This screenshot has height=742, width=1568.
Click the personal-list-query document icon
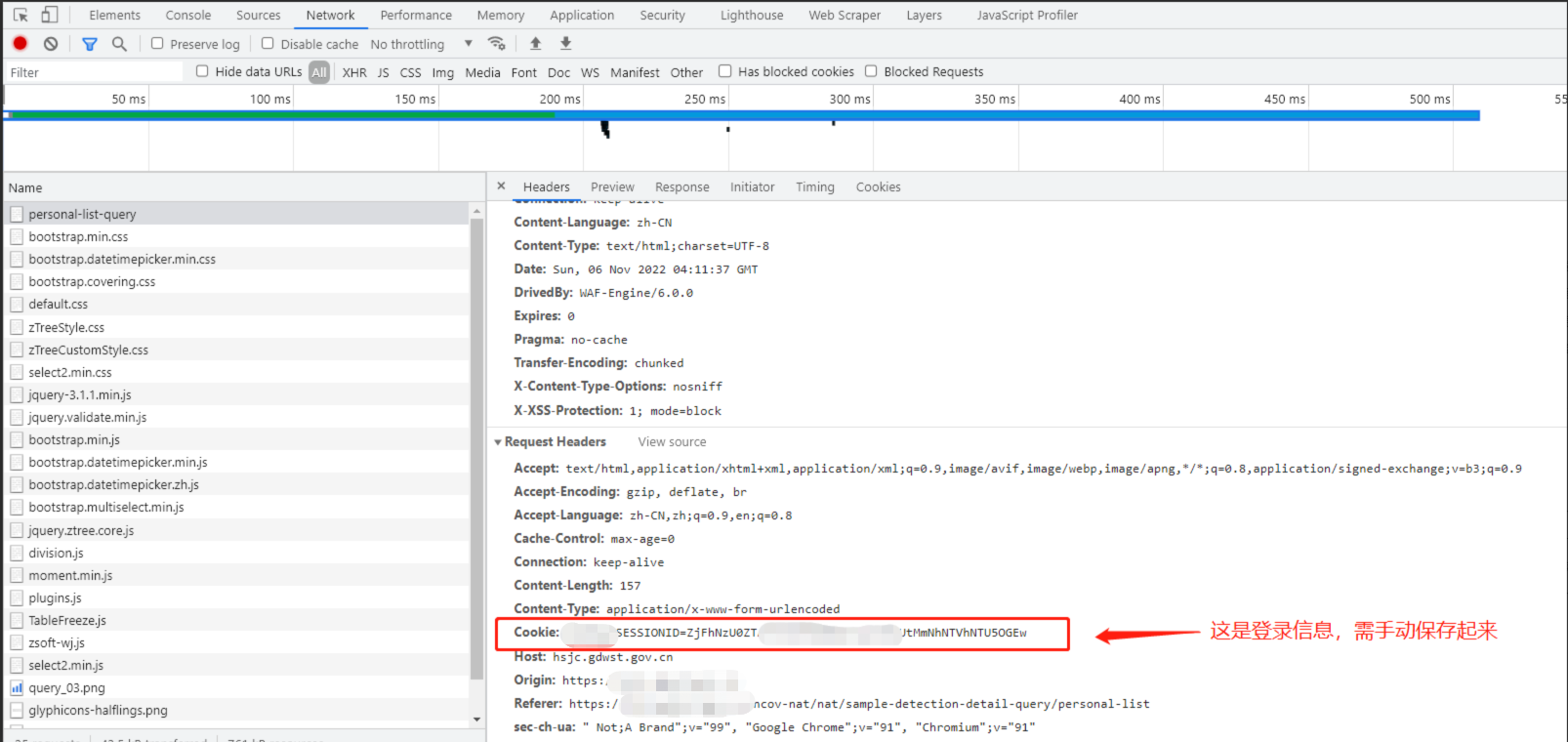pos(17,214)
